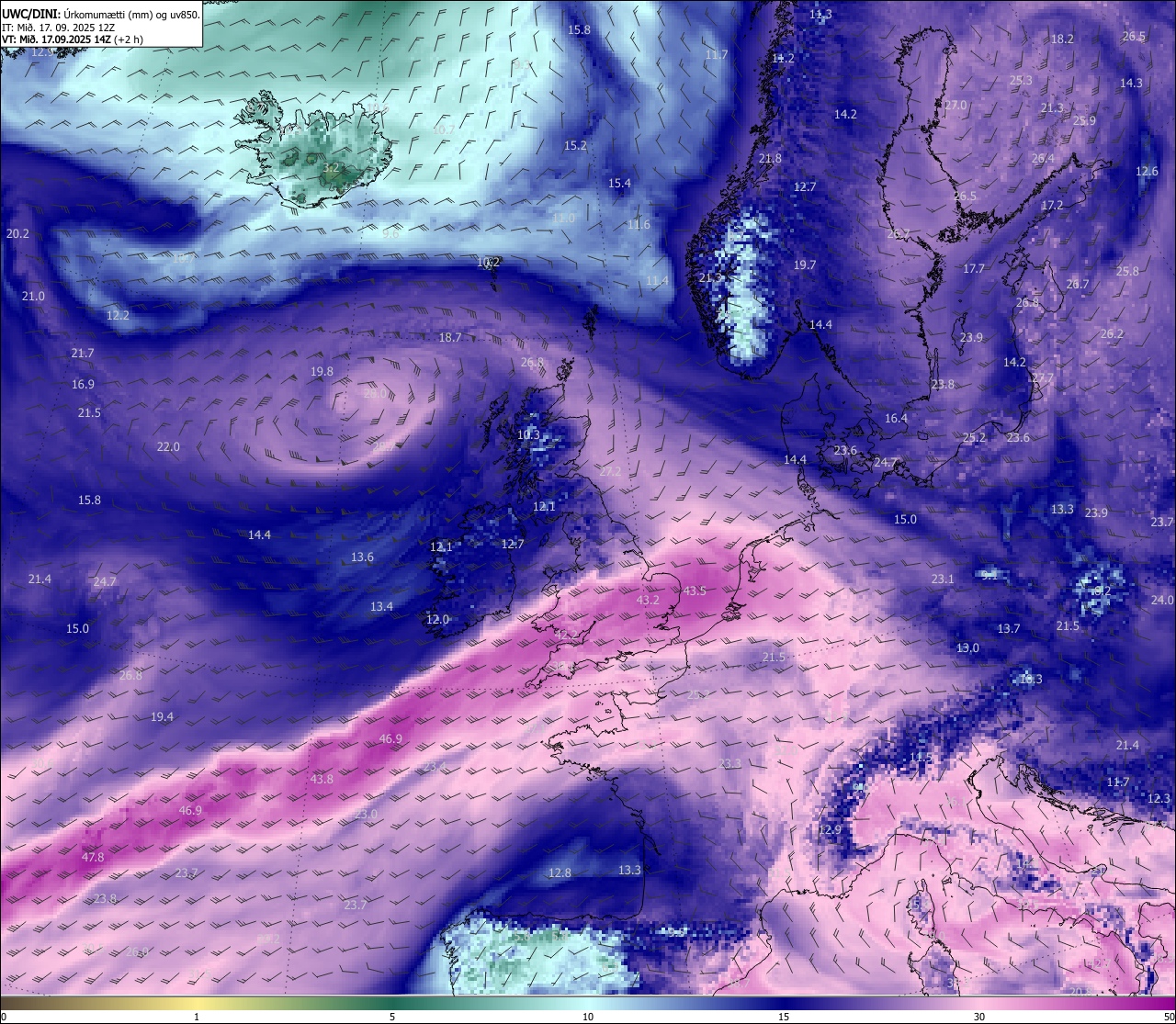
Task: Click the 50 label on the color scale
Action: [1169, 1017]
